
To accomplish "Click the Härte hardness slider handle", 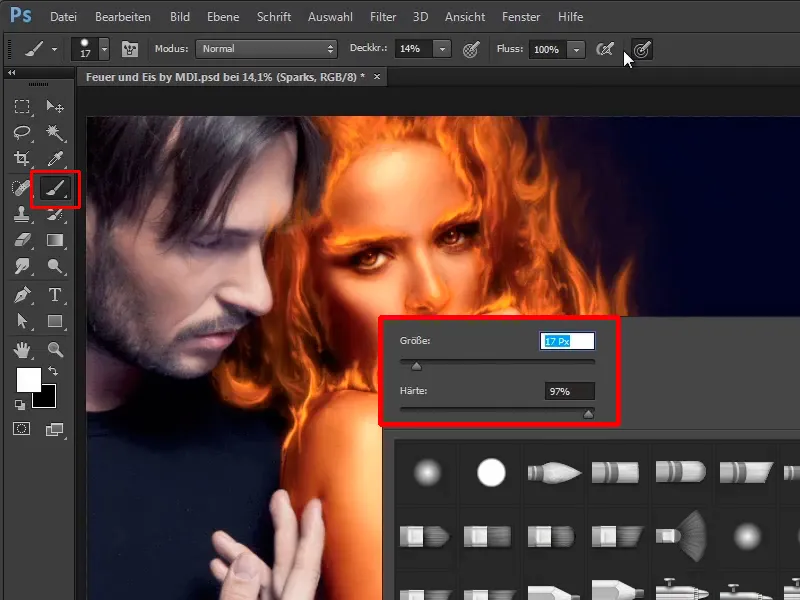I will point(588,414).
